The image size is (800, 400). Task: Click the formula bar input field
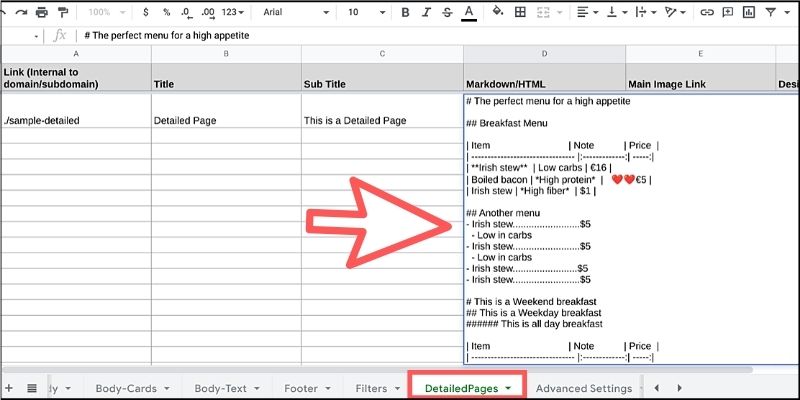400,35
